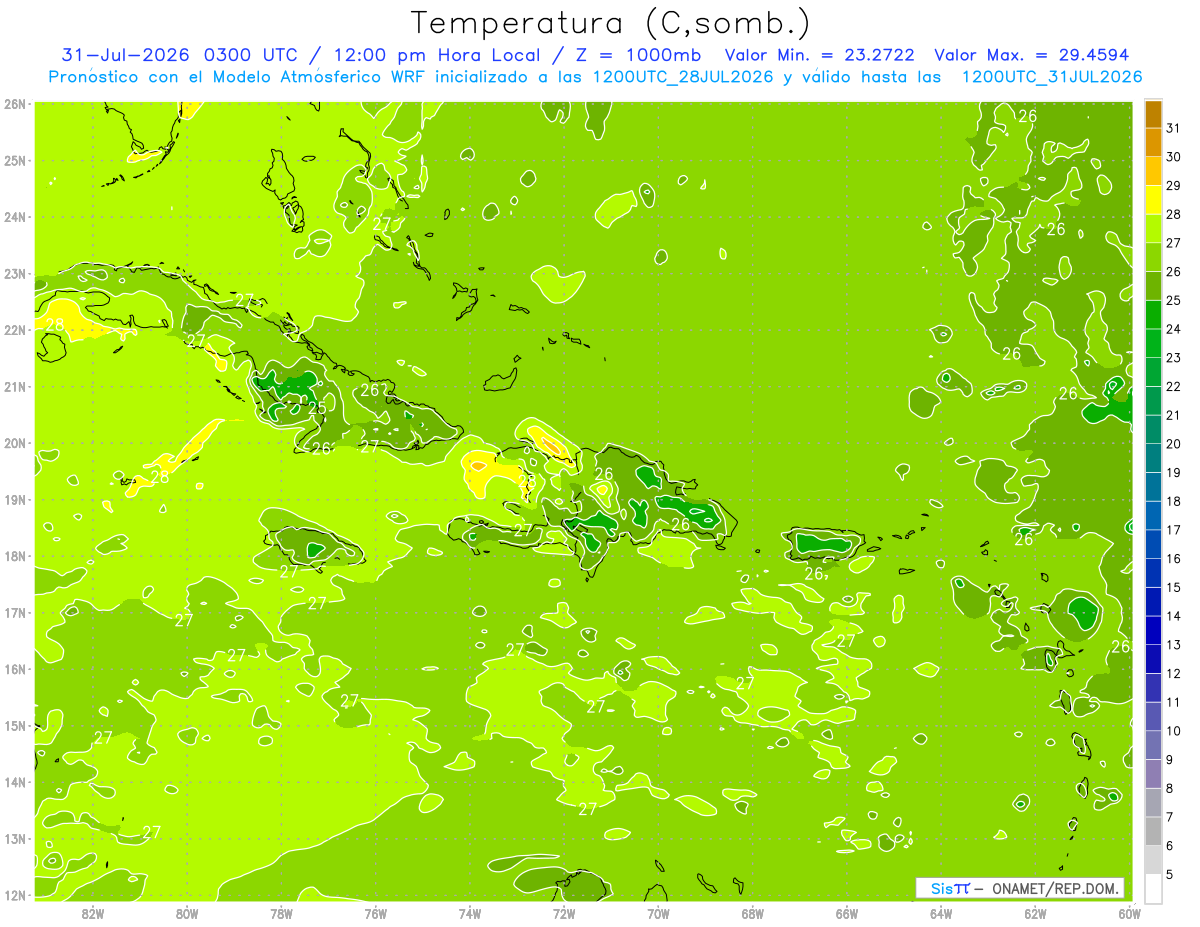This screenshot has height=927, width=1200.
Task: Click the "82W" longitude axis label
Action: (93, 913)
